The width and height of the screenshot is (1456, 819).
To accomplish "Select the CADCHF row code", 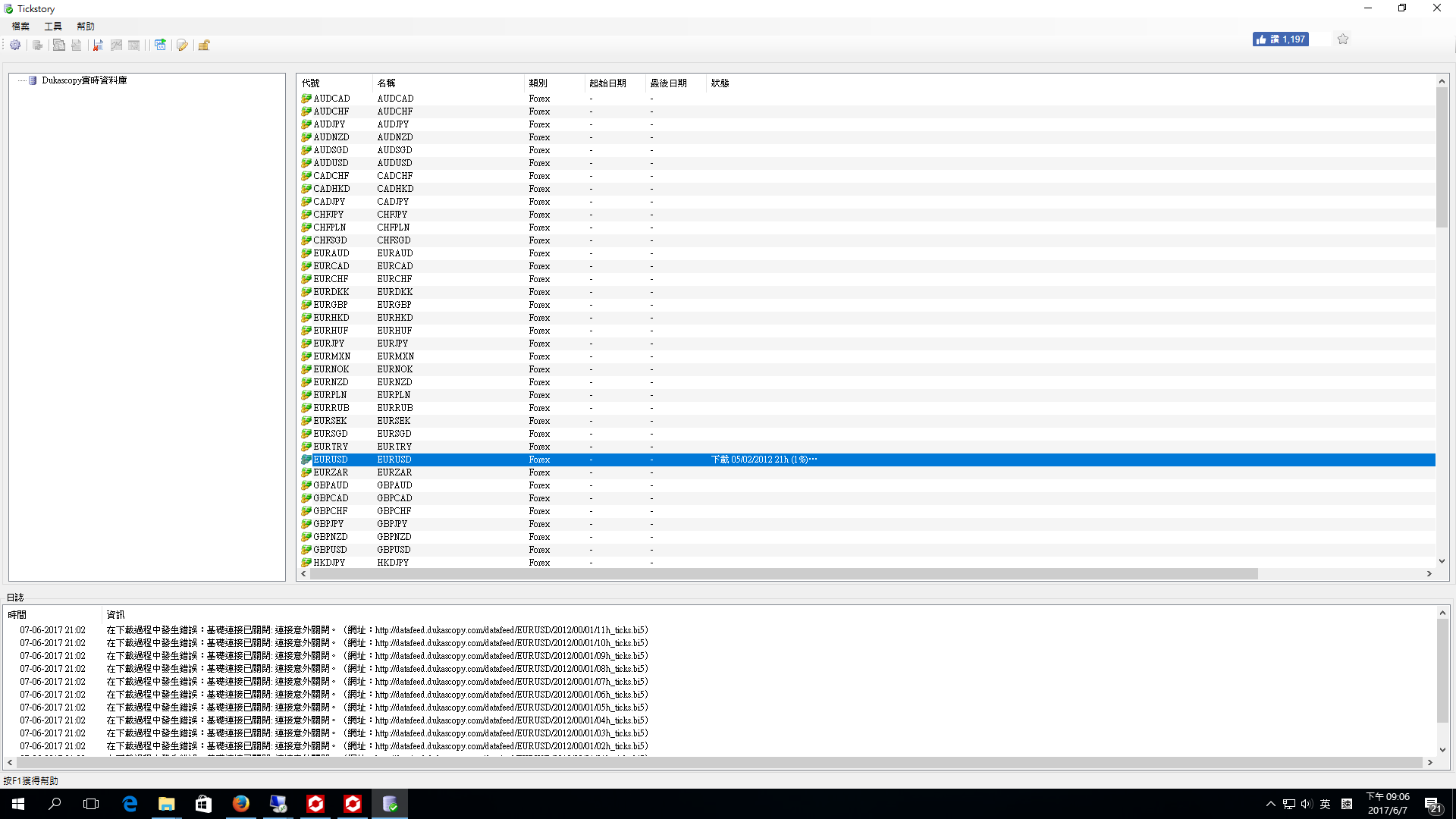I will 331,176.
